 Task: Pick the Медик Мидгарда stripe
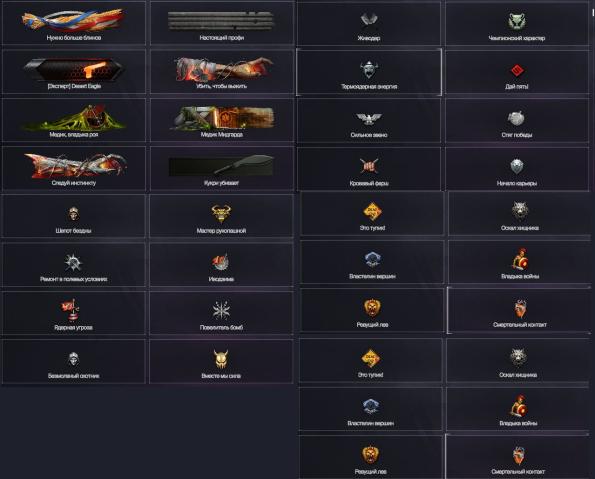point(222,120)
